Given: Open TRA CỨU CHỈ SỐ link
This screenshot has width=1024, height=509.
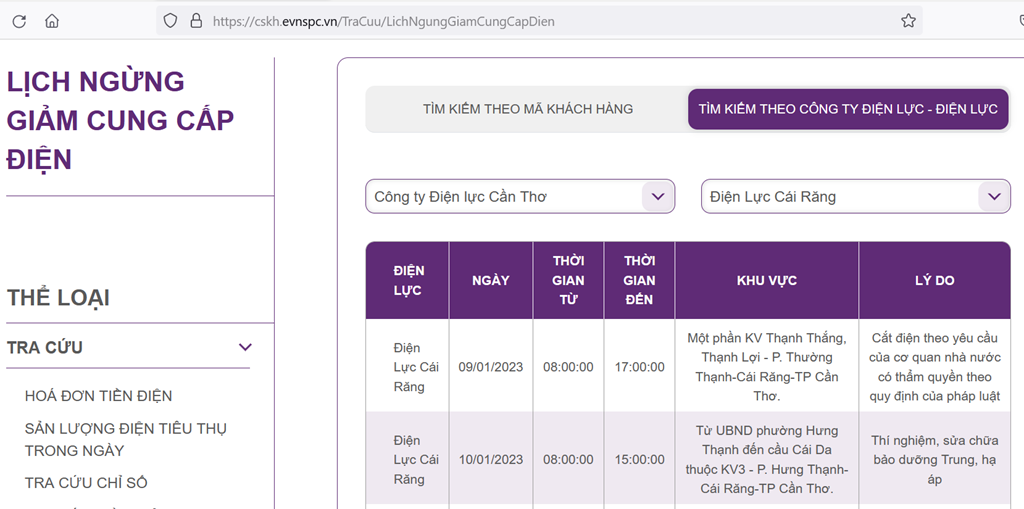Looking at the screenshot, I should click(86, 483).
